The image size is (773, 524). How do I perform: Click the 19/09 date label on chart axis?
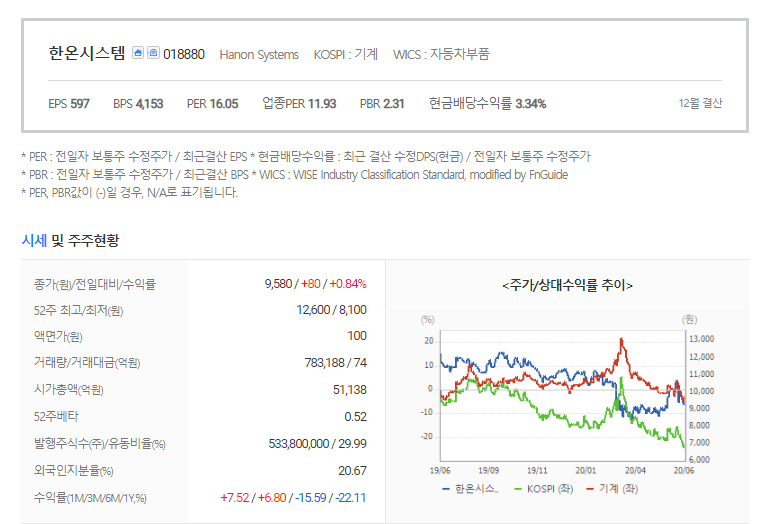[x=489, y=470]
